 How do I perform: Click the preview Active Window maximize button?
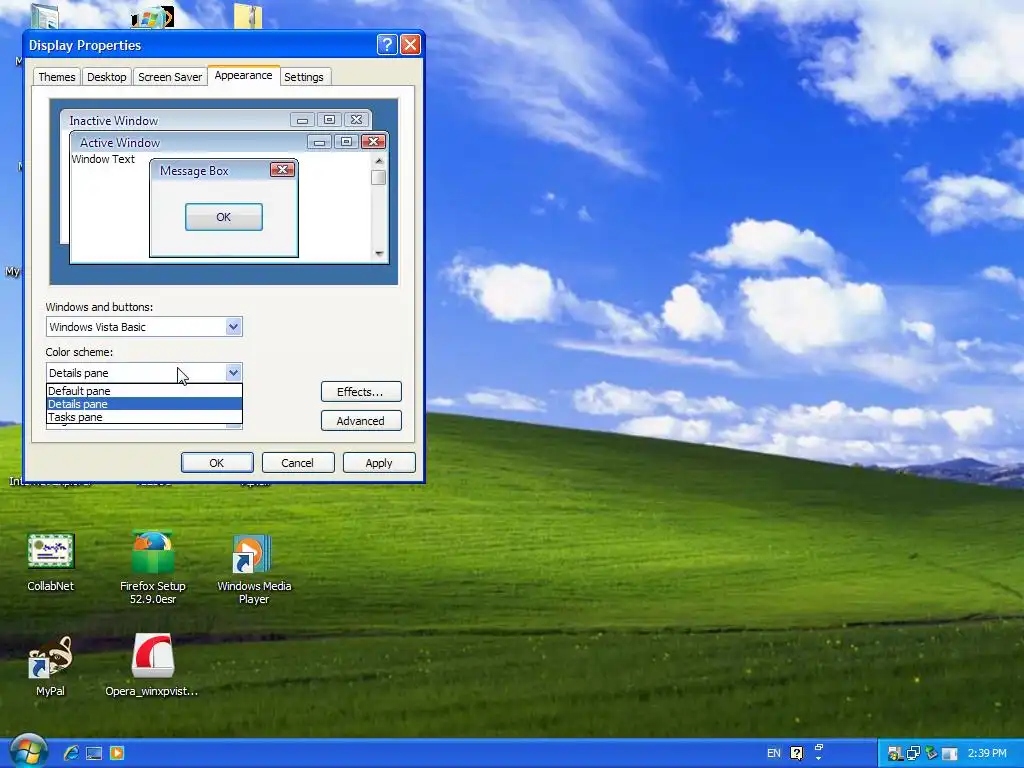346,142
